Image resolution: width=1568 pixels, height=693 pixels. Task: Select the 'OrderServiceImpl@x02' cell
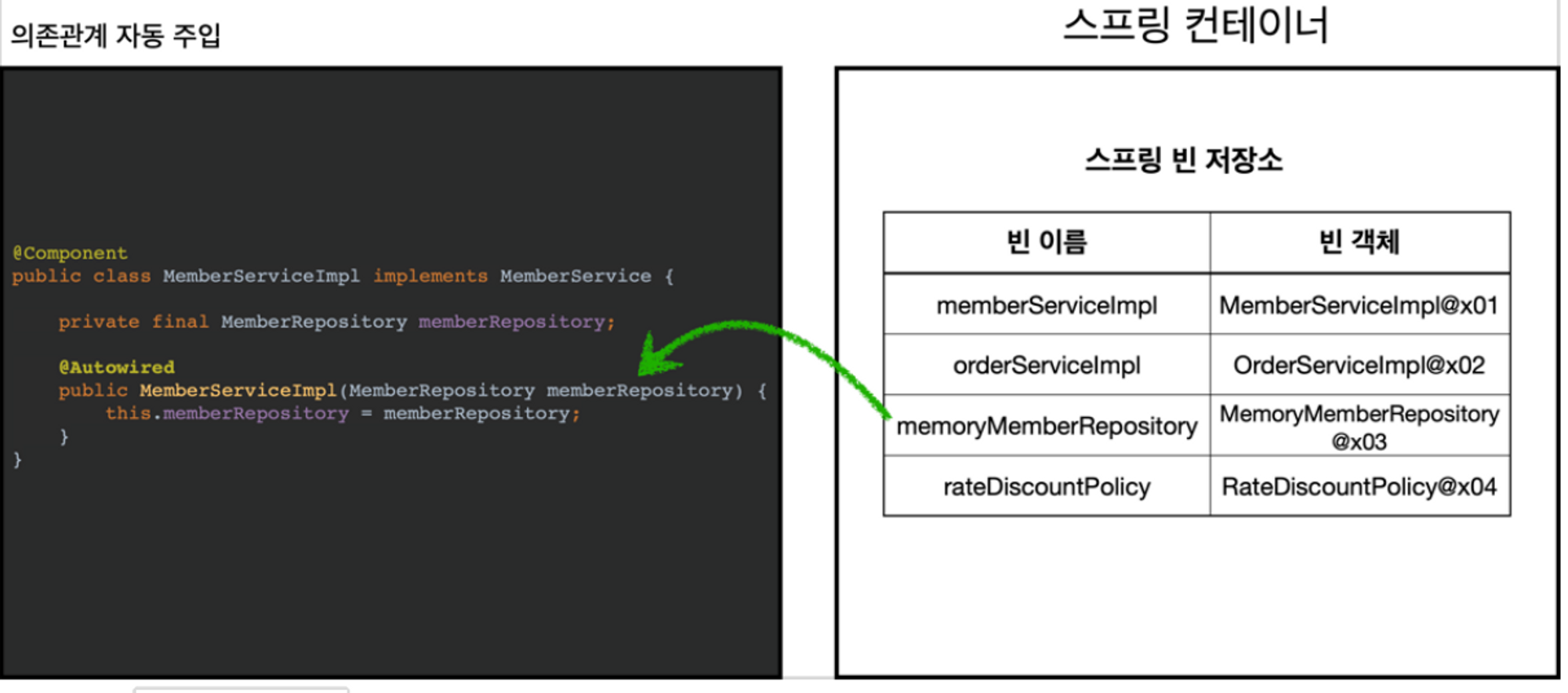click(1359, 365)
